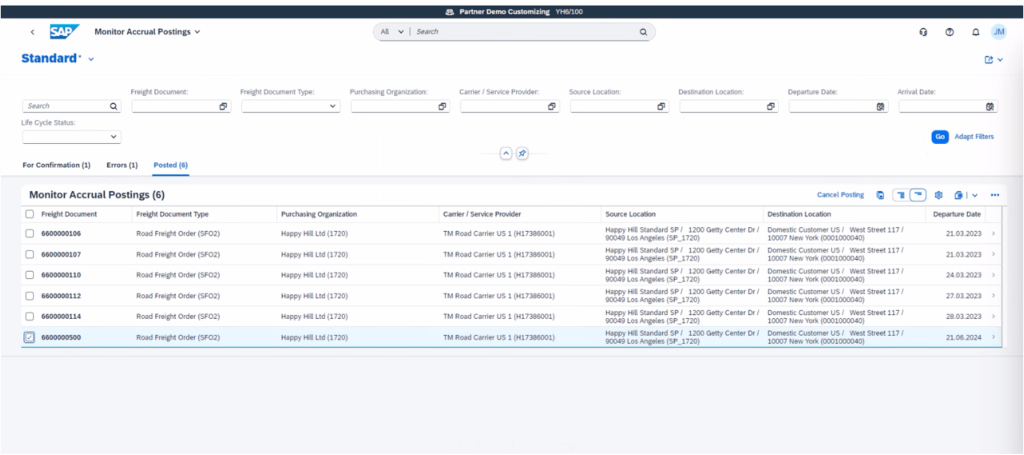Open the table toolbar overflow three dots

coord(995,195)
